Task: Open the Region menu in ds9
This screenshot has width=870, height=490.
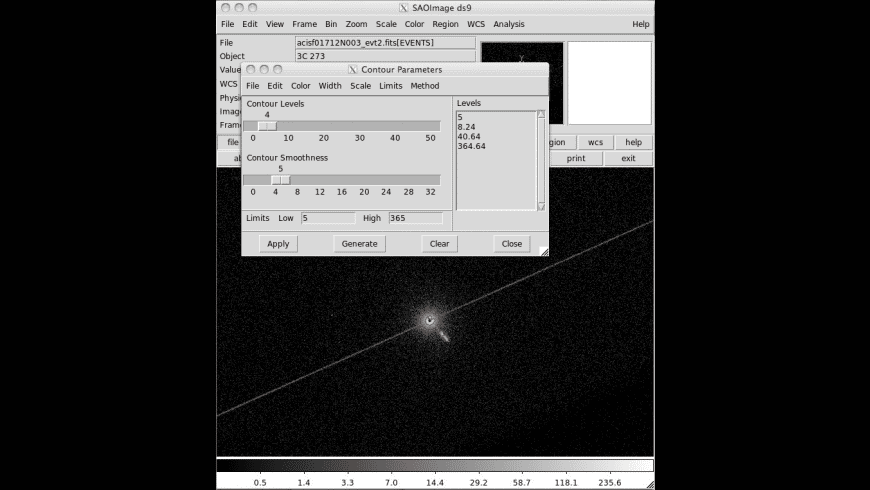Action: point(446,24)
